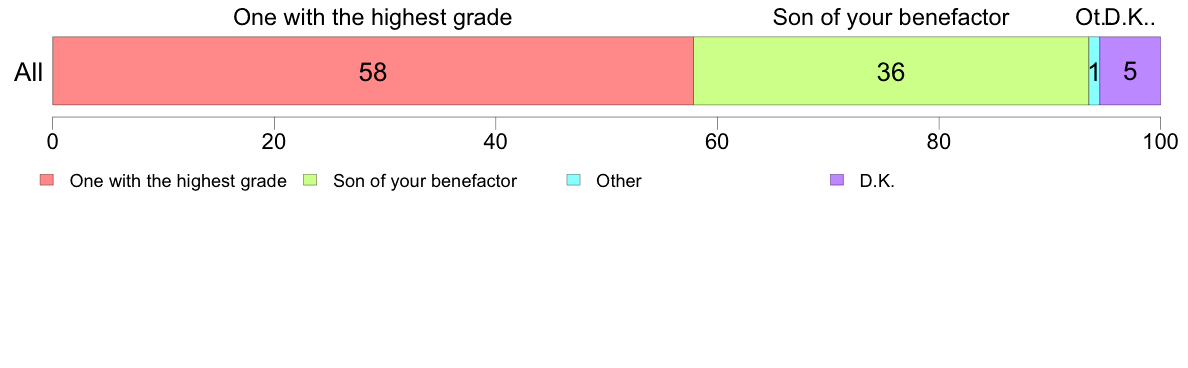Select the red bar segment labeled 58
Image resolution: width=1188 pixels, height=368 pixels.
point(373,71)
